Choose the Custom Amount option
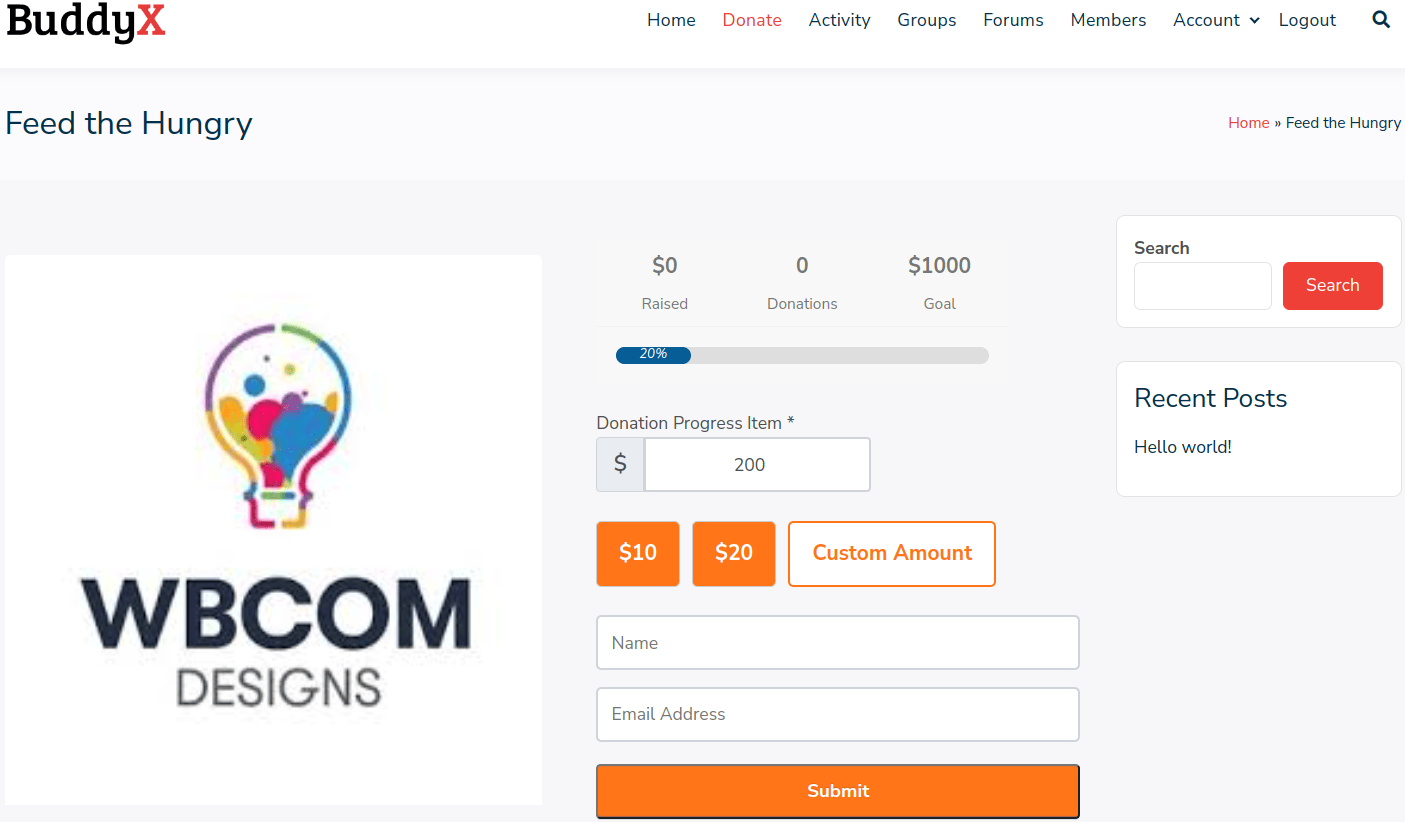The height and width of the screenshot is (822, 1405). 892,553
